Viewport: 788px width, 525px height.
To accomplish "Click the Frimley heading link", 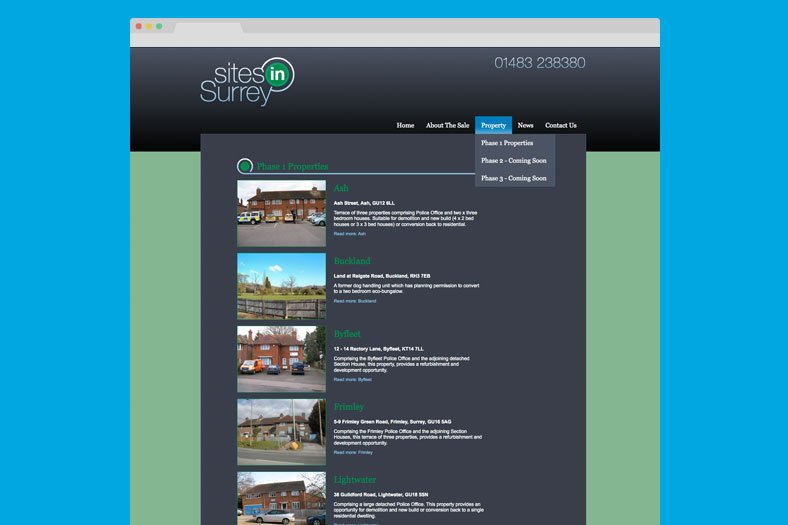I will (x=349, y=407).
